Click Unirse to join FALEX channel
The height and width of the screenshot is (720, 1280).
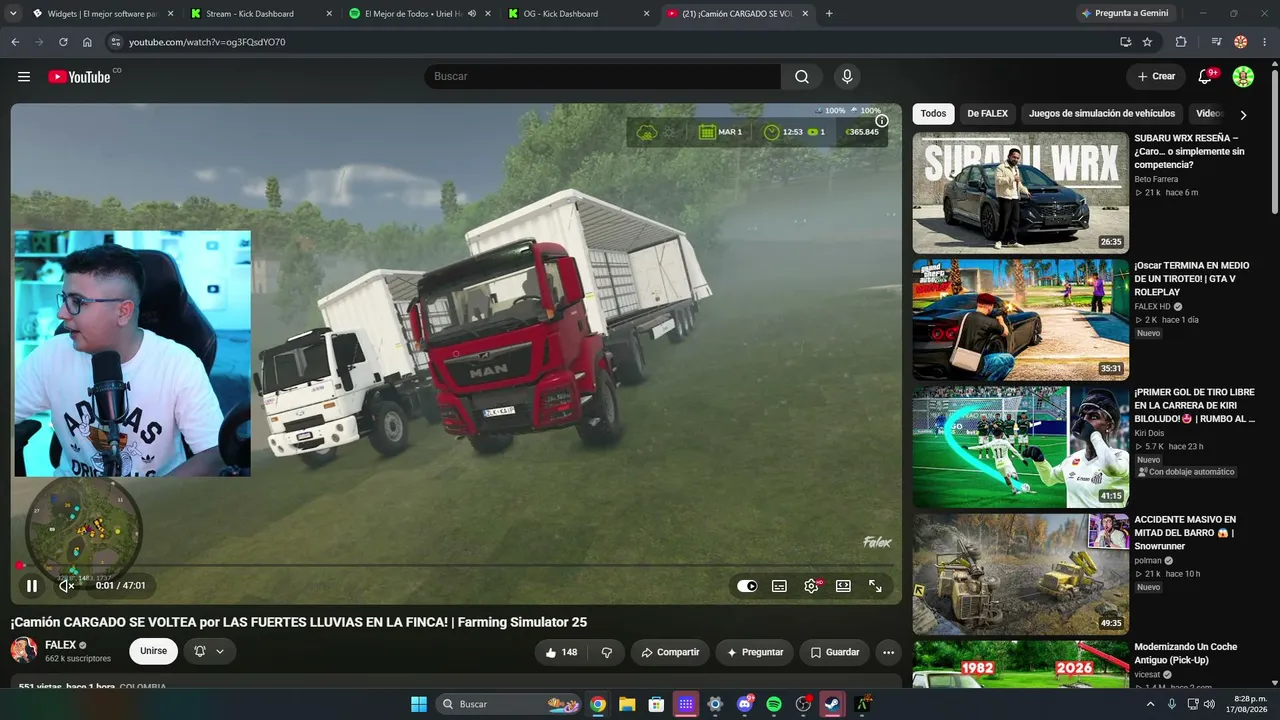coord(153,651)
